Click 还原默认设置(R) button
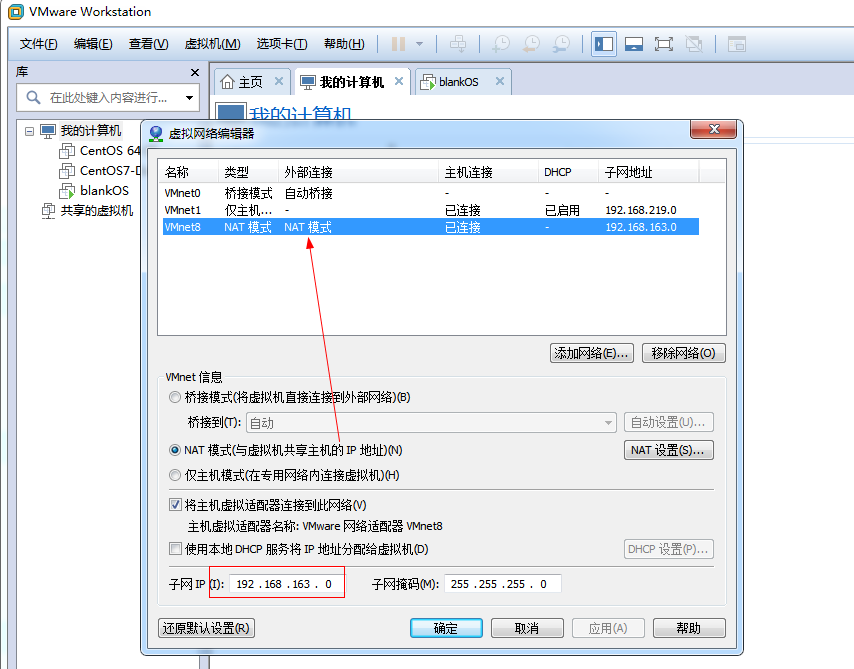Screen dimensions: 854x669 click(x=206, y=628)
